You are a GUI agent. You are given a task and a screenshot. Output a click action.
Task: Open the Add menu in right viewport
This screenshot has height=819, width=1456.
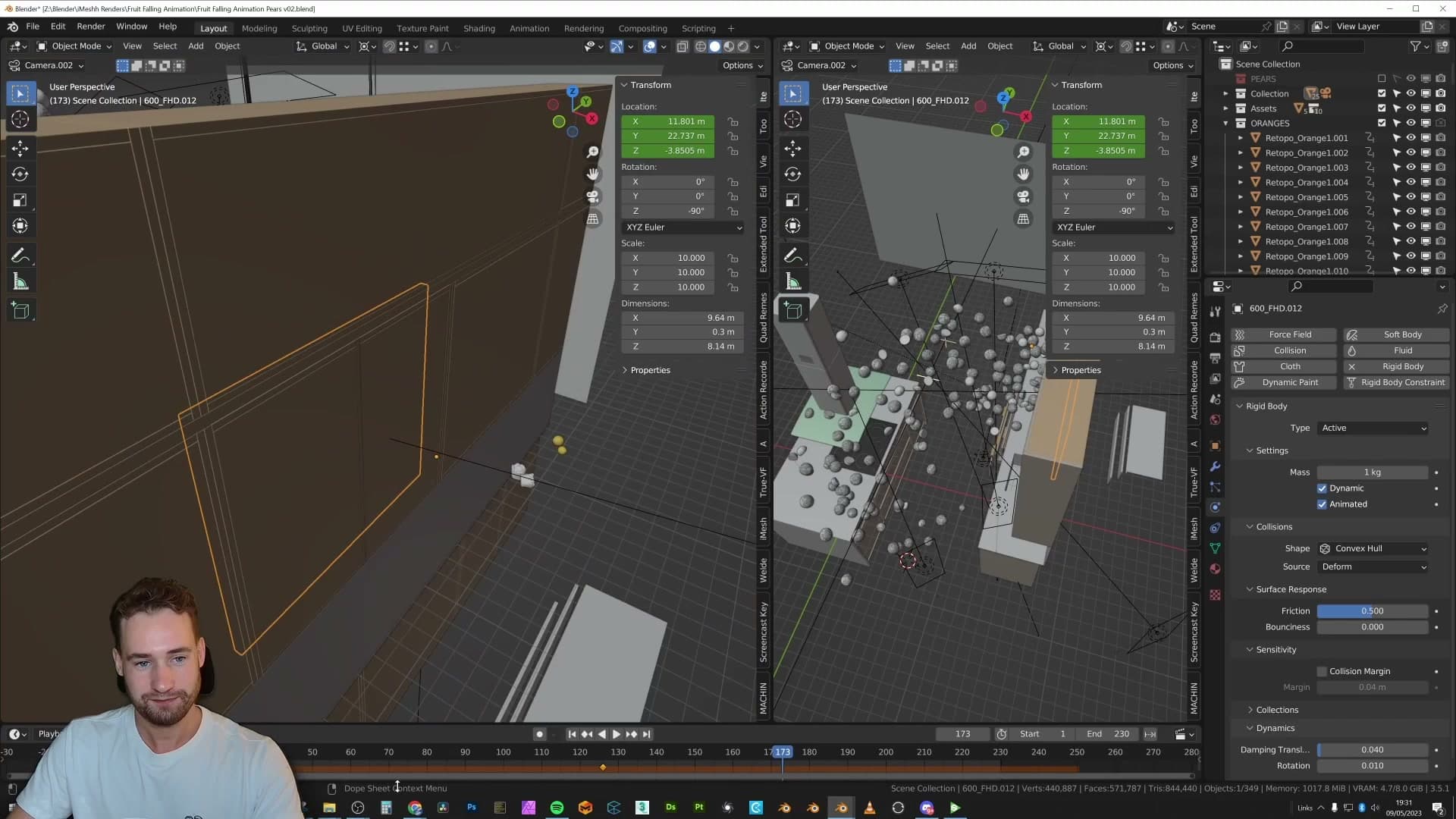pos(968,46)
